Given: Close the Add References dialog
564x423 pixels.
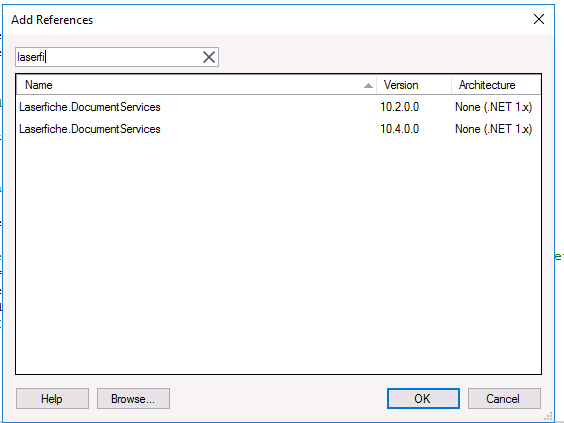Looking at the screenshot, I should point(539,19).
